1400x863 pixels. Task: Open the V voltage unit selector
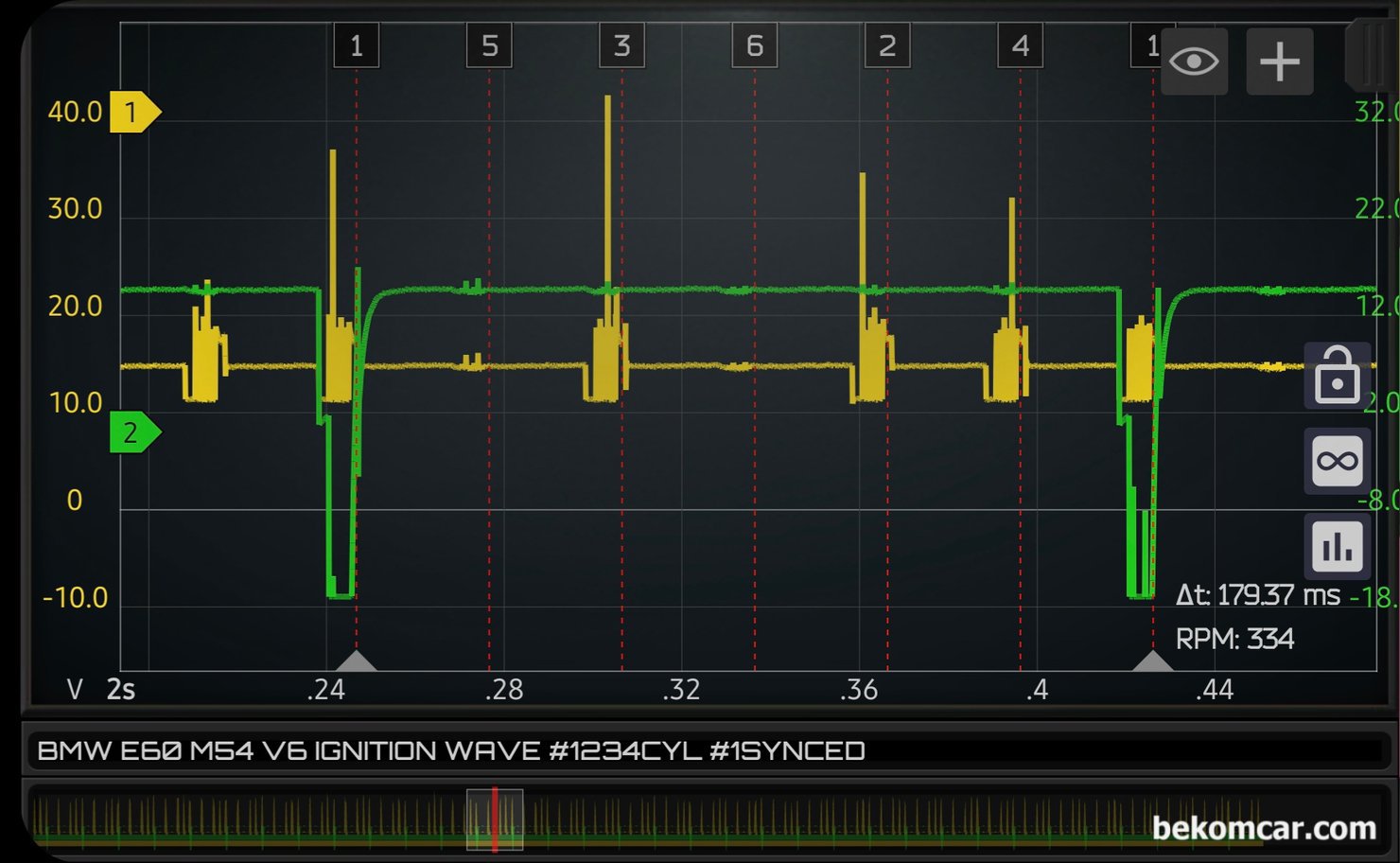pyautogui.click(x=75, y=690)
